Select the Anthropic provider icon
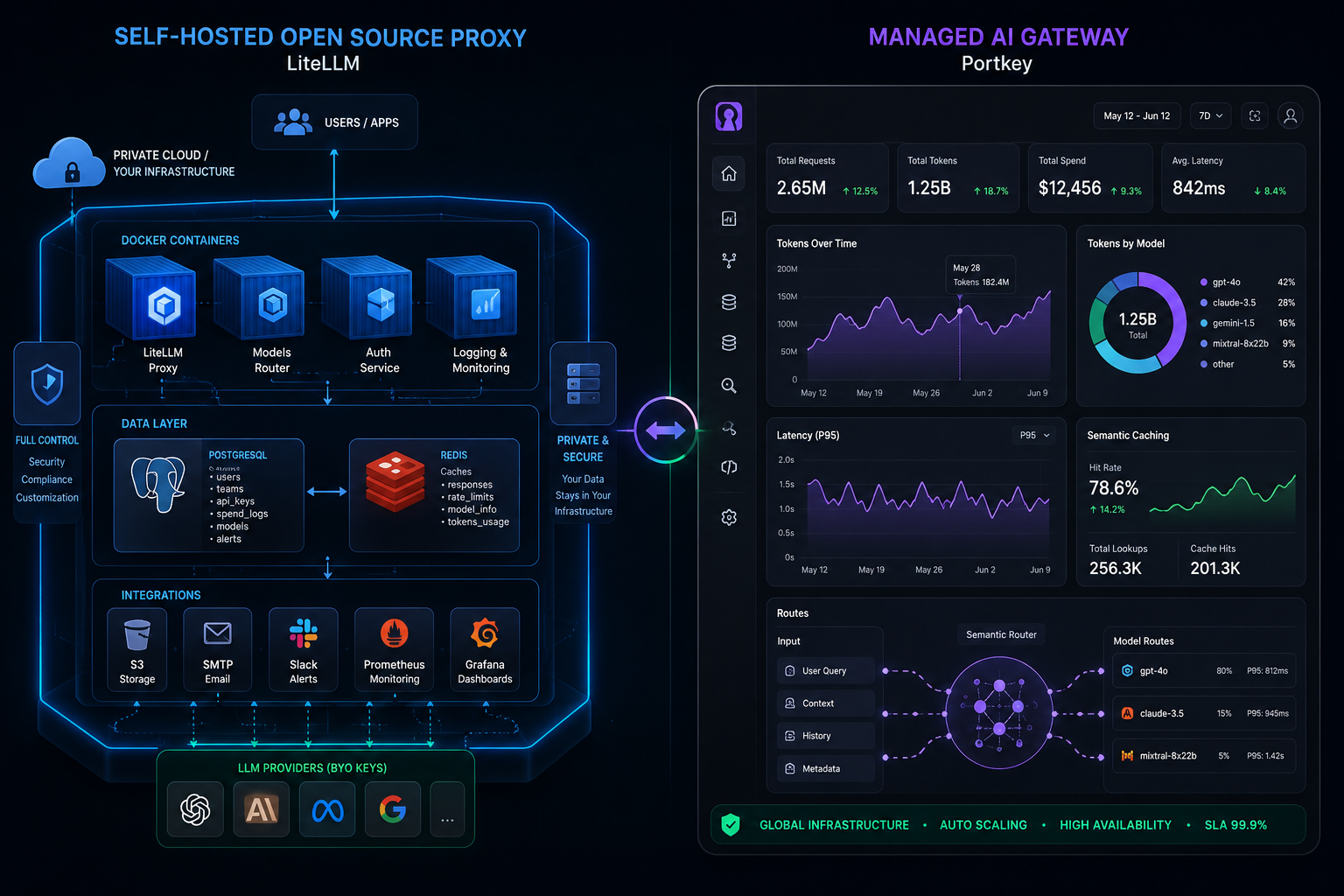Image resolution: width=1344 pixels, height=896 pixels. (x=262, y=809)
